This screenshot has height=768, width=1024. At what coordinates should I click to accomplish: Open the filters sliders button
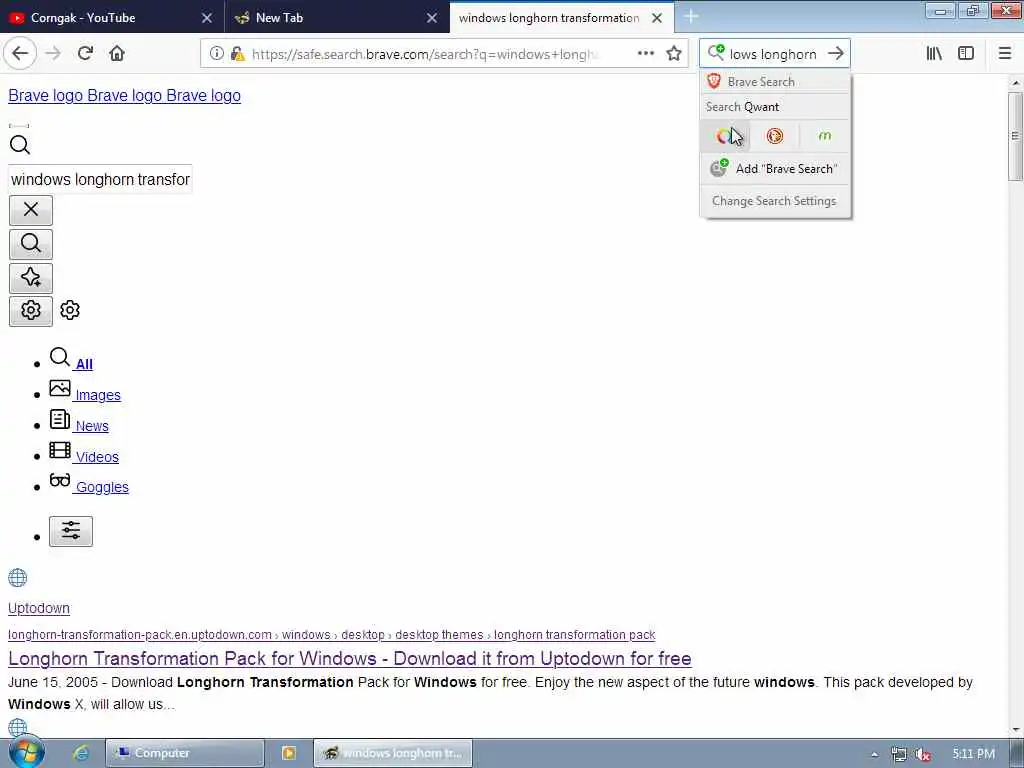tap(71, 530)
